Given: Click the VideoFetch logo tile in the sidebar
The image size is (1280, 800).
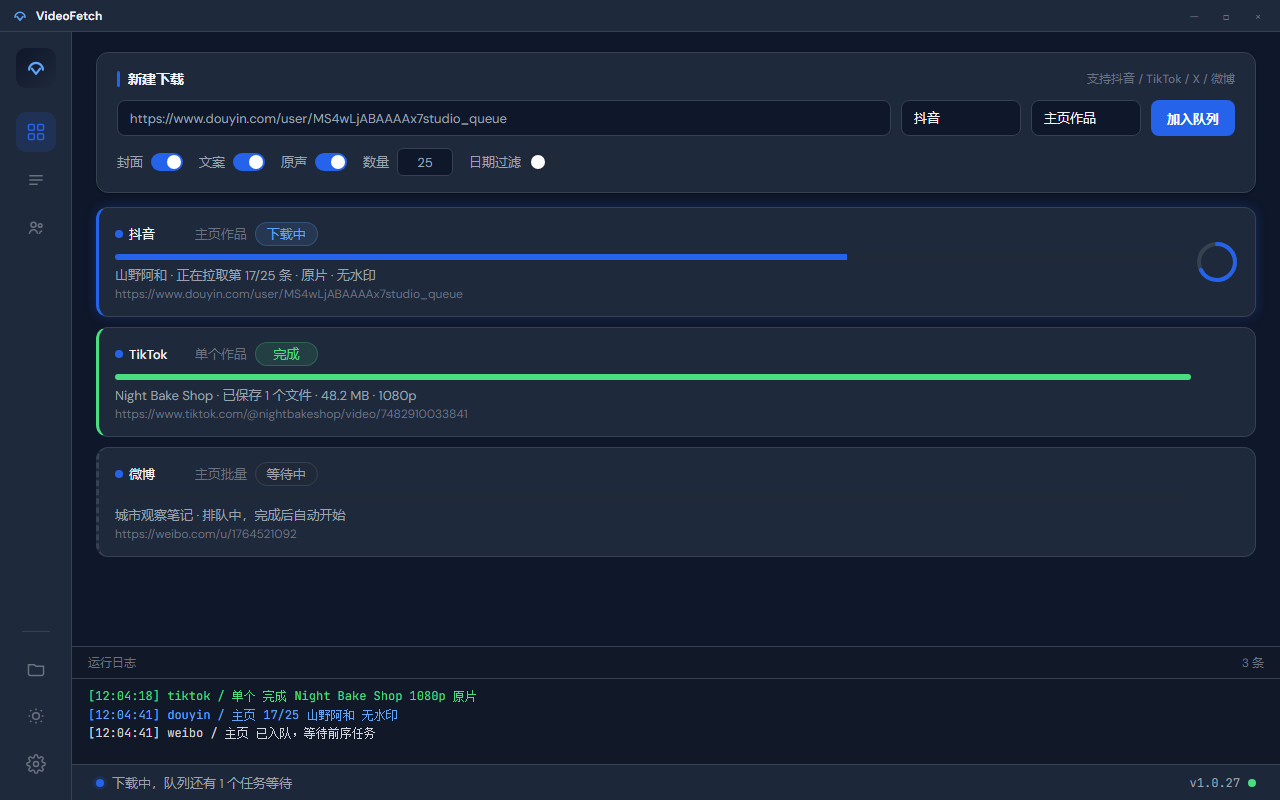Looking at the screenshot, I should coord(36,68).
